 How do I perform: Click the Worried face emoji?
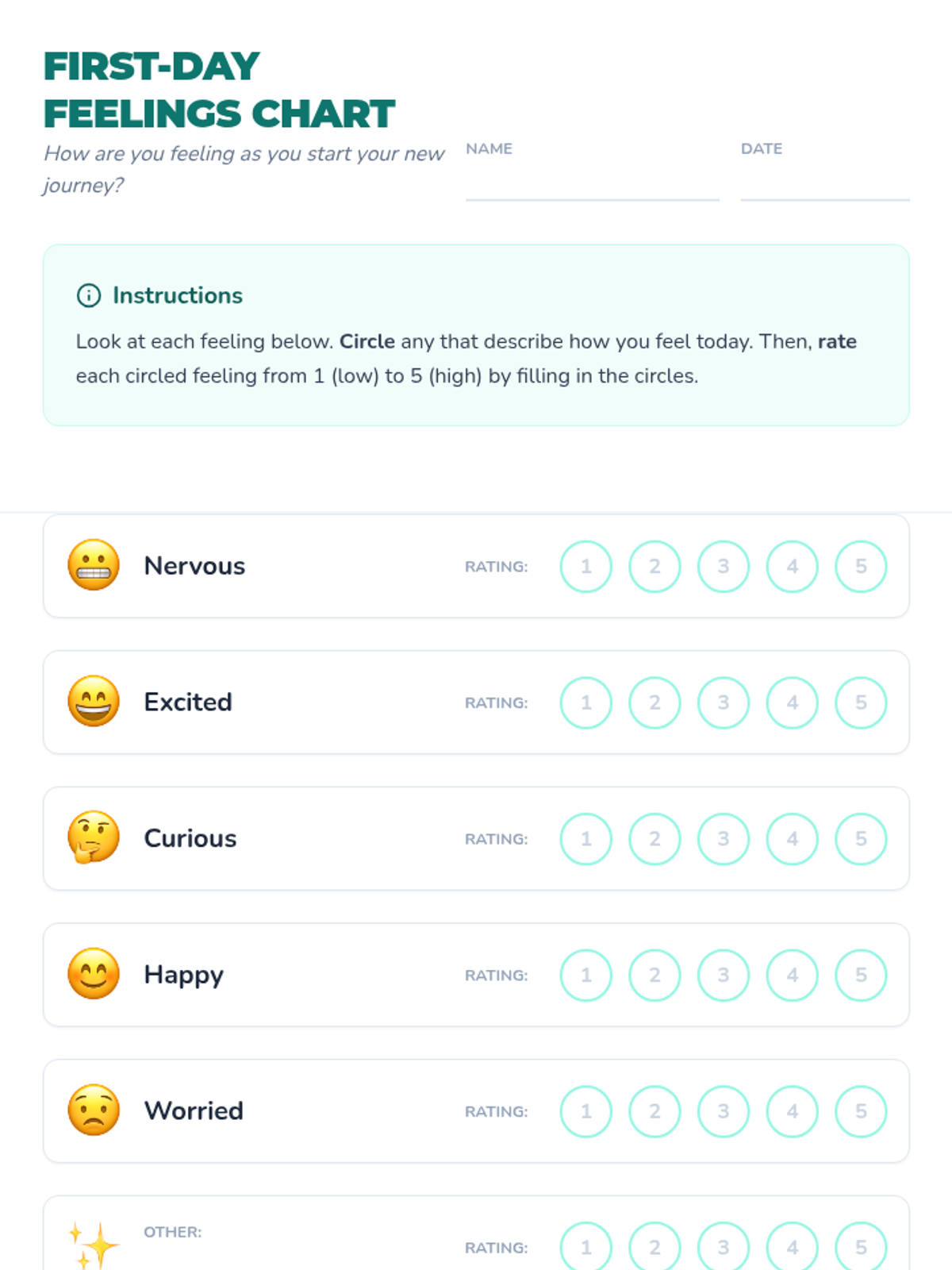pos(94,1110)
